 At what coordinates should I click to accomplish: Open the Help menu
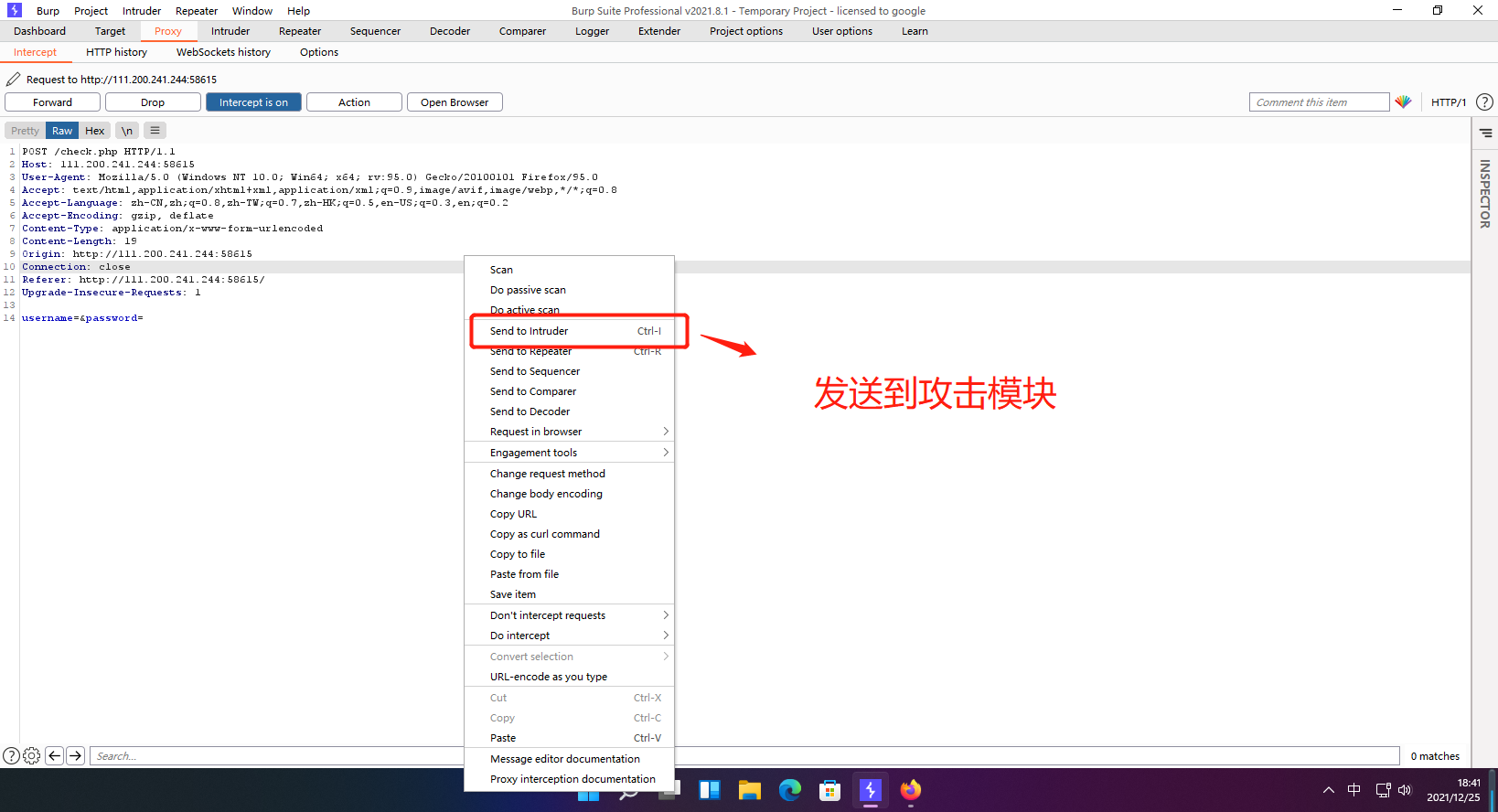pyautogui.click(x=298, y=11)
